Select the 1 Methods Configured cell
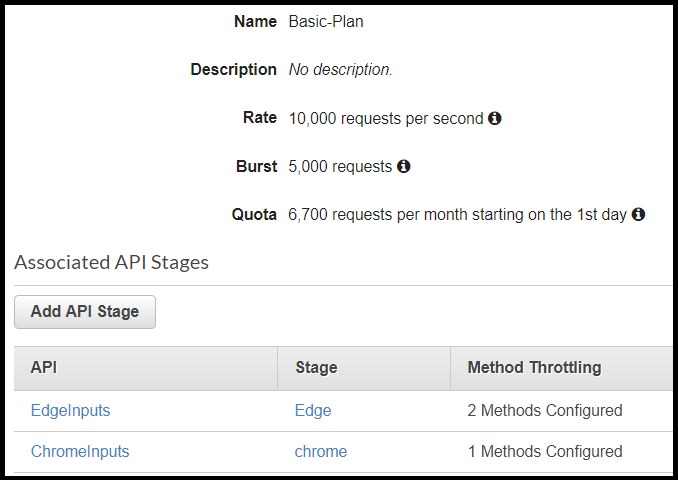This screenshot has height=480, width=678. 545,451
